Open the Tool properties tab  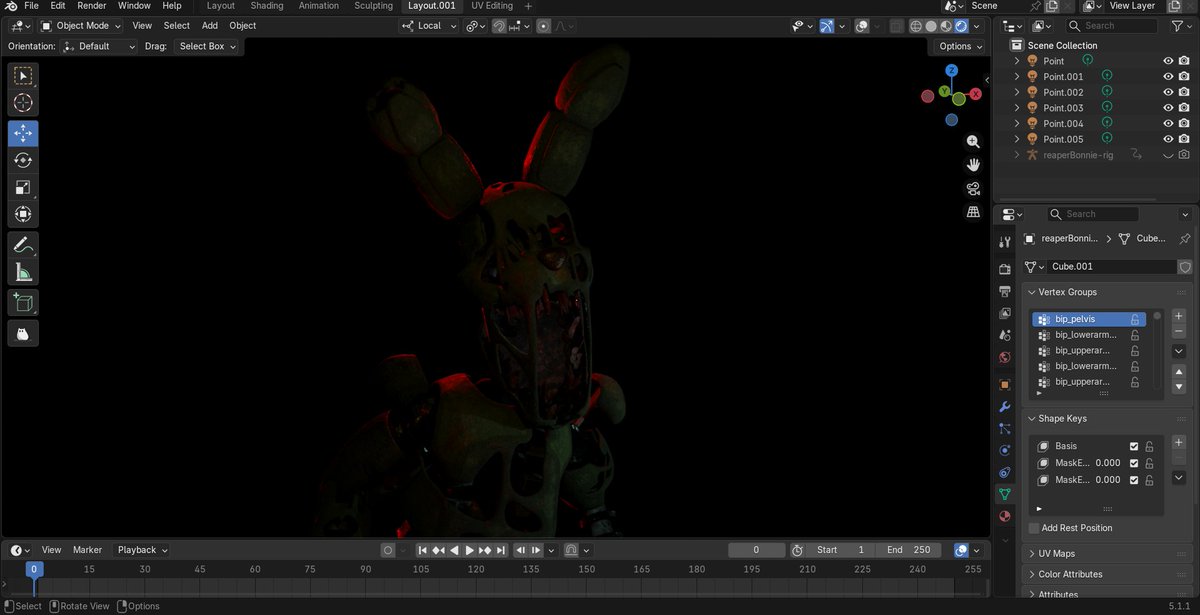tap(1005, 243)
